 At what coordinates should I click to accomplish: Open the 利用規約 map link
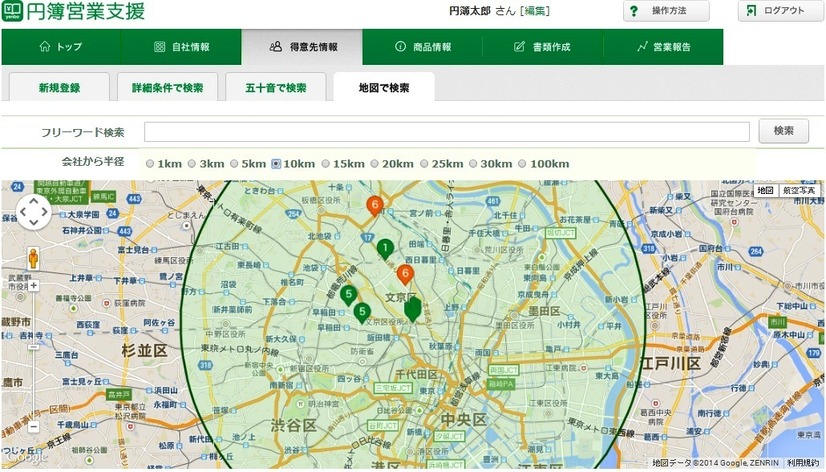pos(803,463)
